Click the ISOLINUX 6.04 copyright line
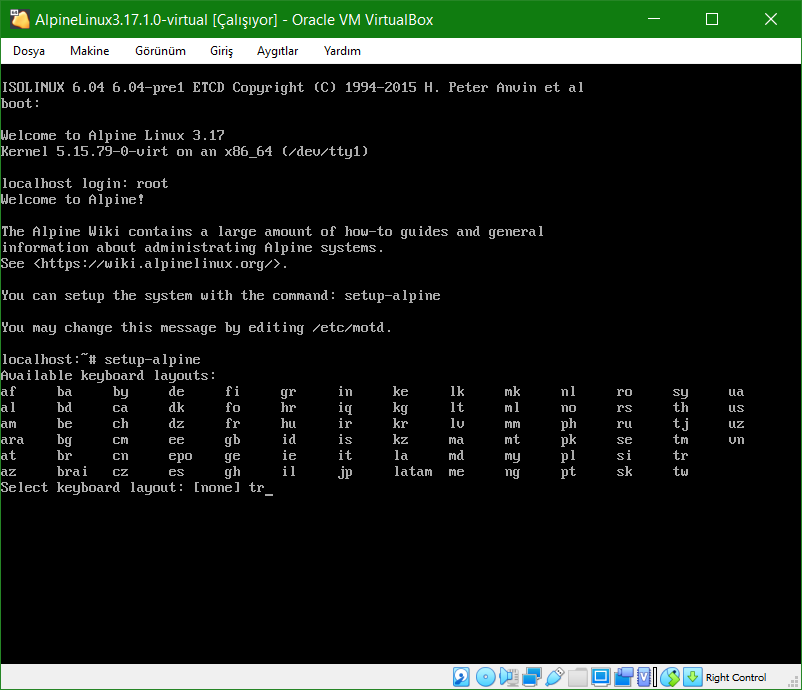 click(x=292, y=87)
